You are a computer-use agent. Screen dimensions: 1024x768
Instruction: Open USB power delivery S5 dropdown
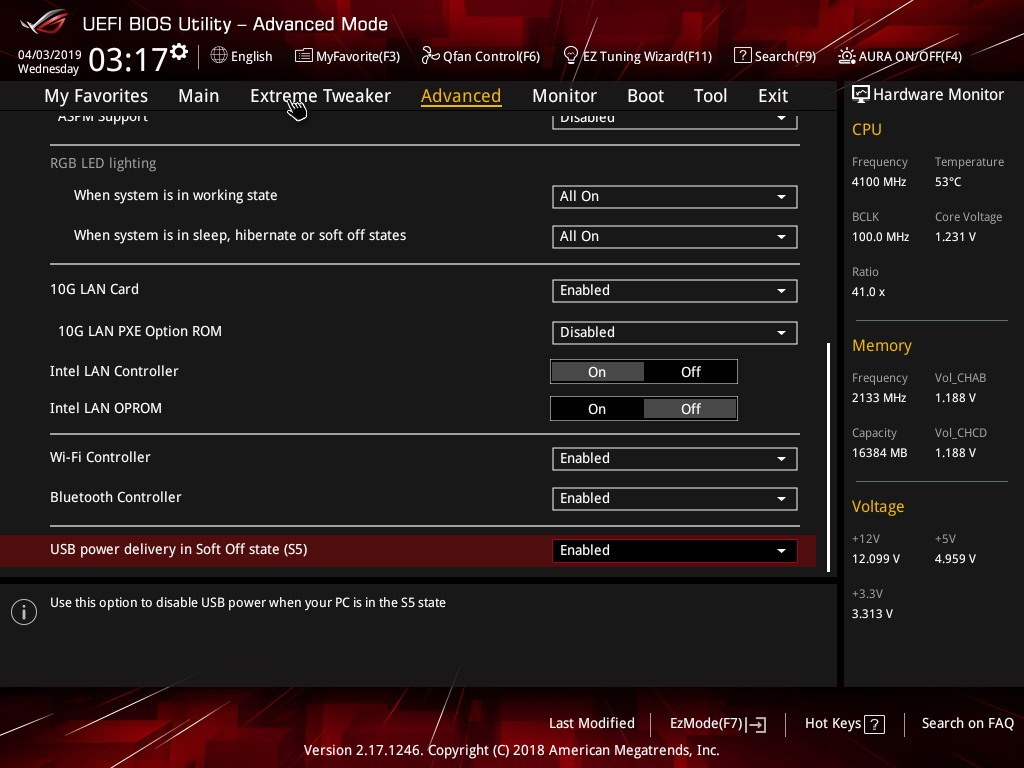[x=674, y=551]
